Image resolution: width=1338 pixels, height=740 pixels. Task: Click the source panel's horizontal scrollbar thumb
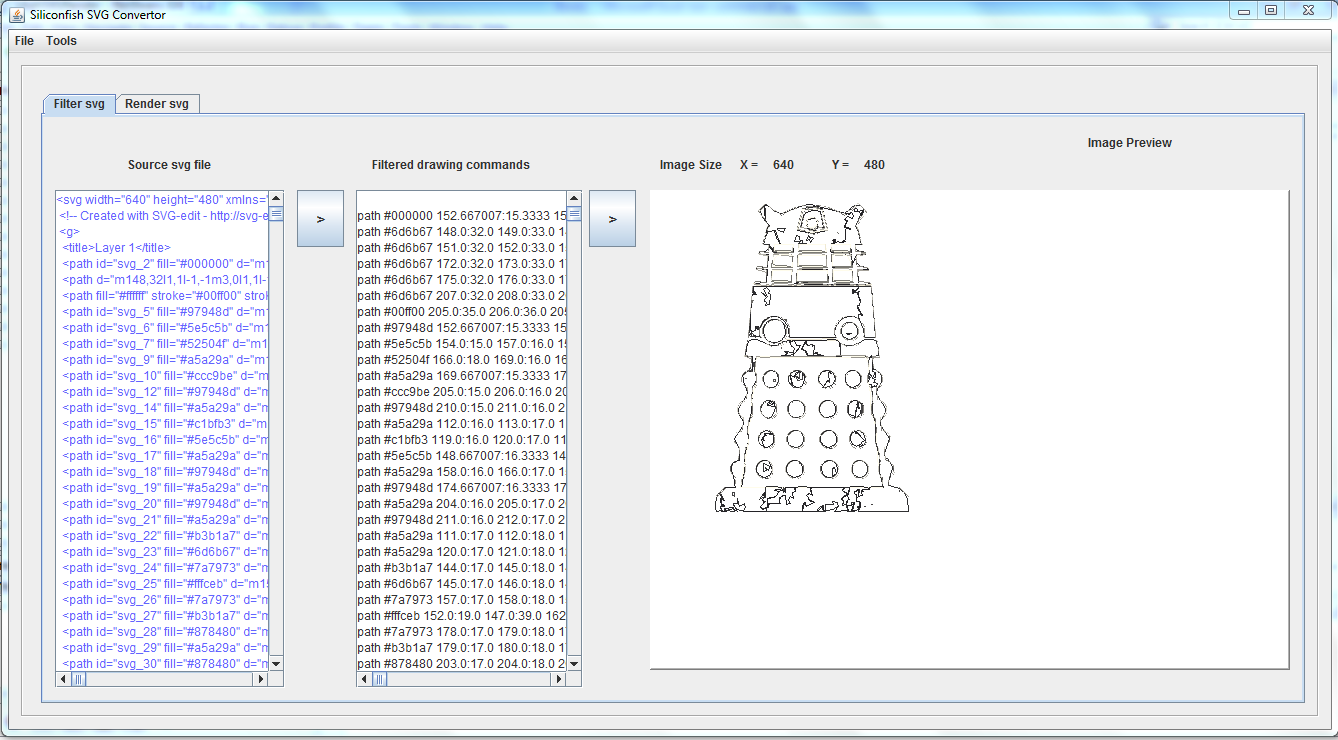79,679
